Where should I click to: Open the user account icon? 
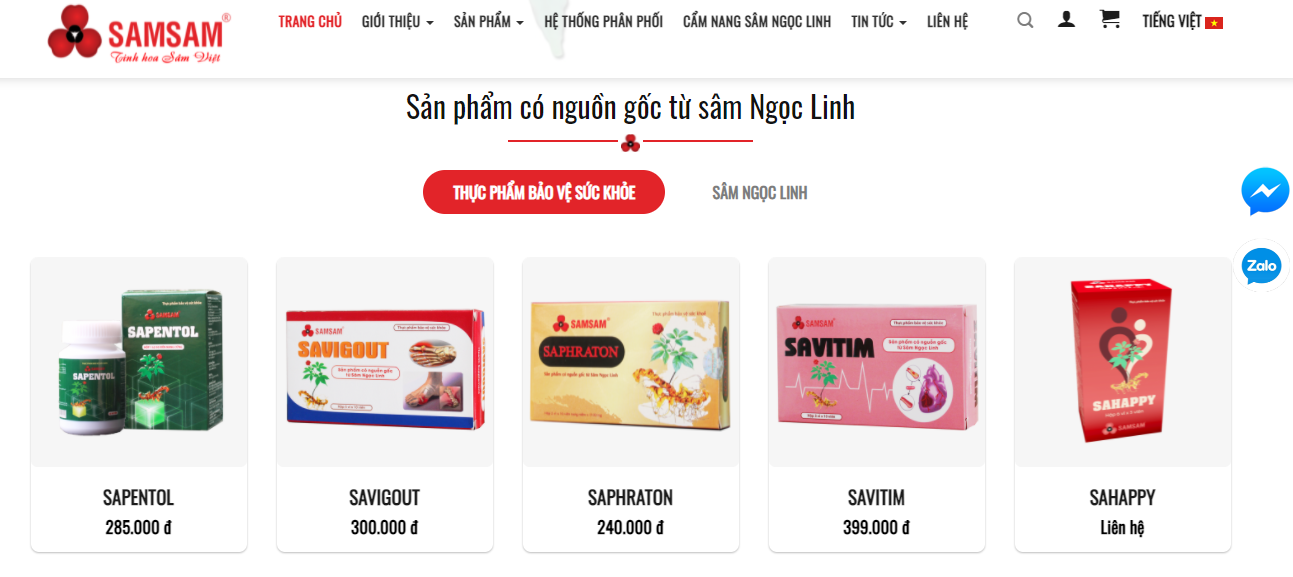point(1067,19)
